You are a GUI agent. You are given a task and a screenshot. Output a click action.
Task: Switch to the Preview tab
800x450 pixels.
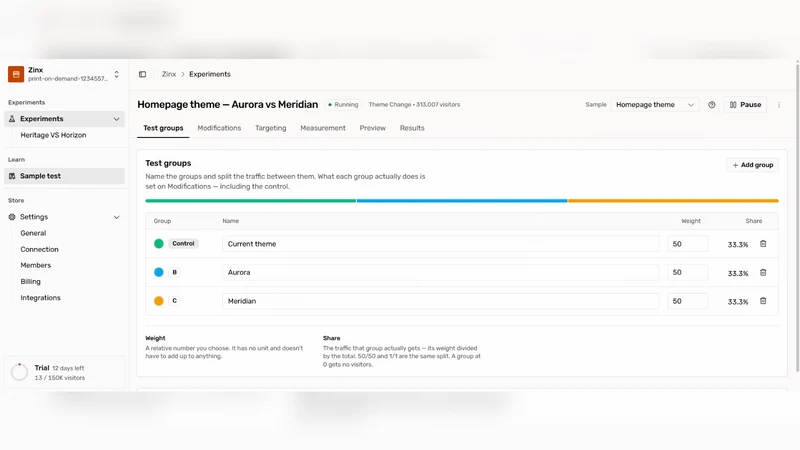(x=372, y=128)
